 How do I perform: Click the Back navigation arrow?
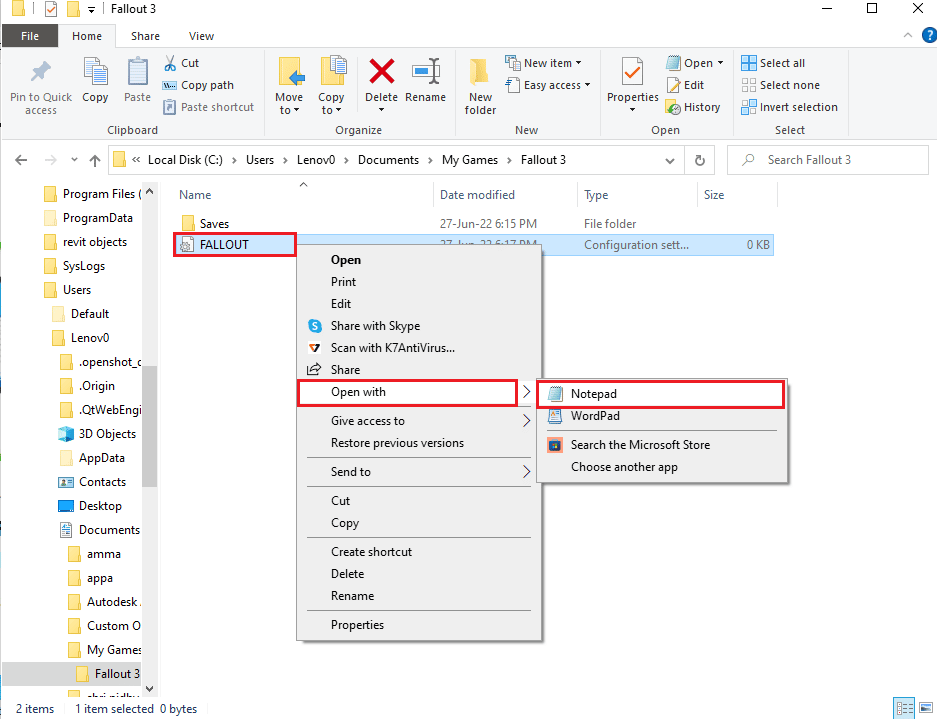point(21,160)
